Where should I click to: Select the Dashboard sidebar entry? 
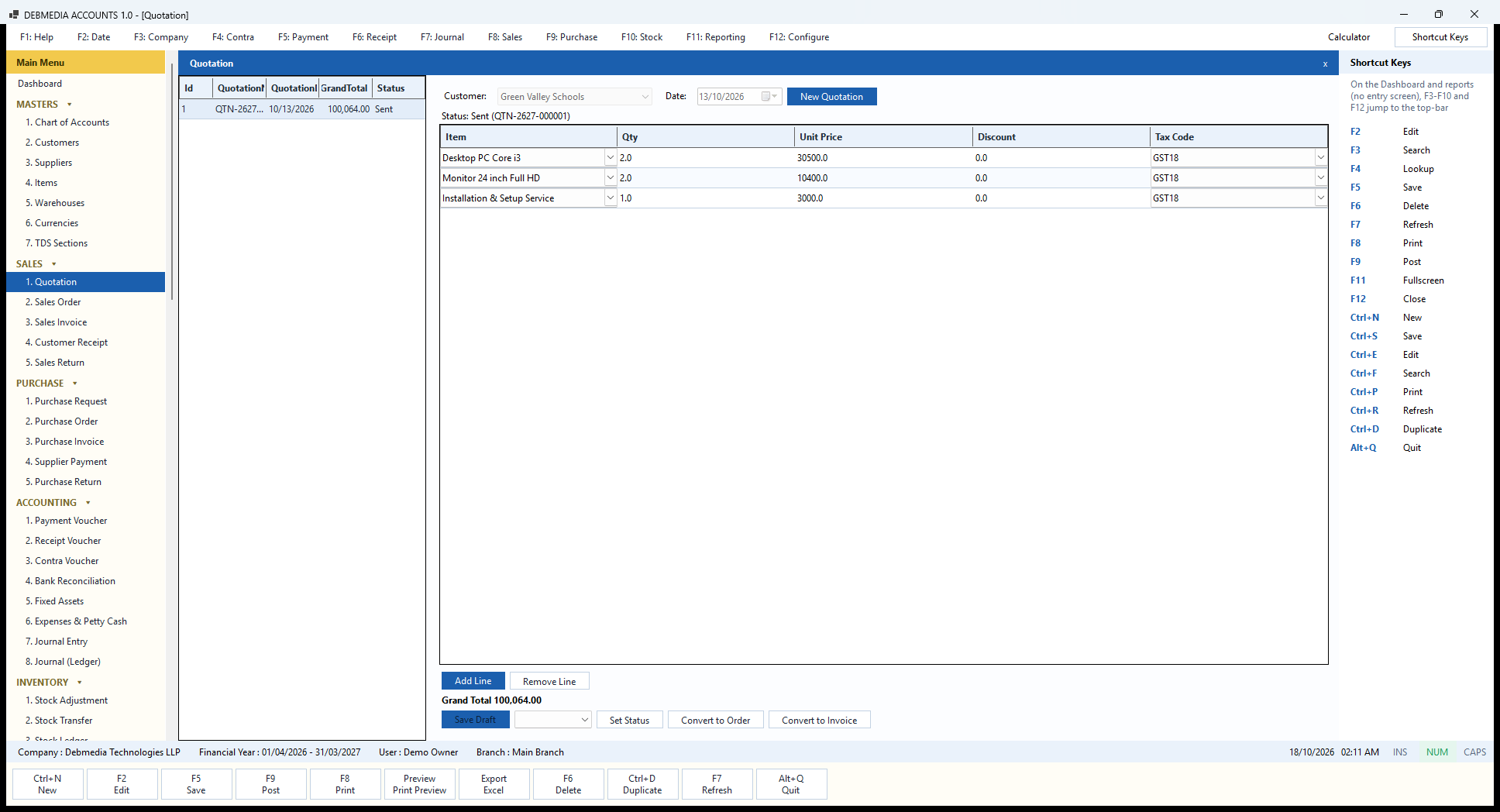point(85,84)
